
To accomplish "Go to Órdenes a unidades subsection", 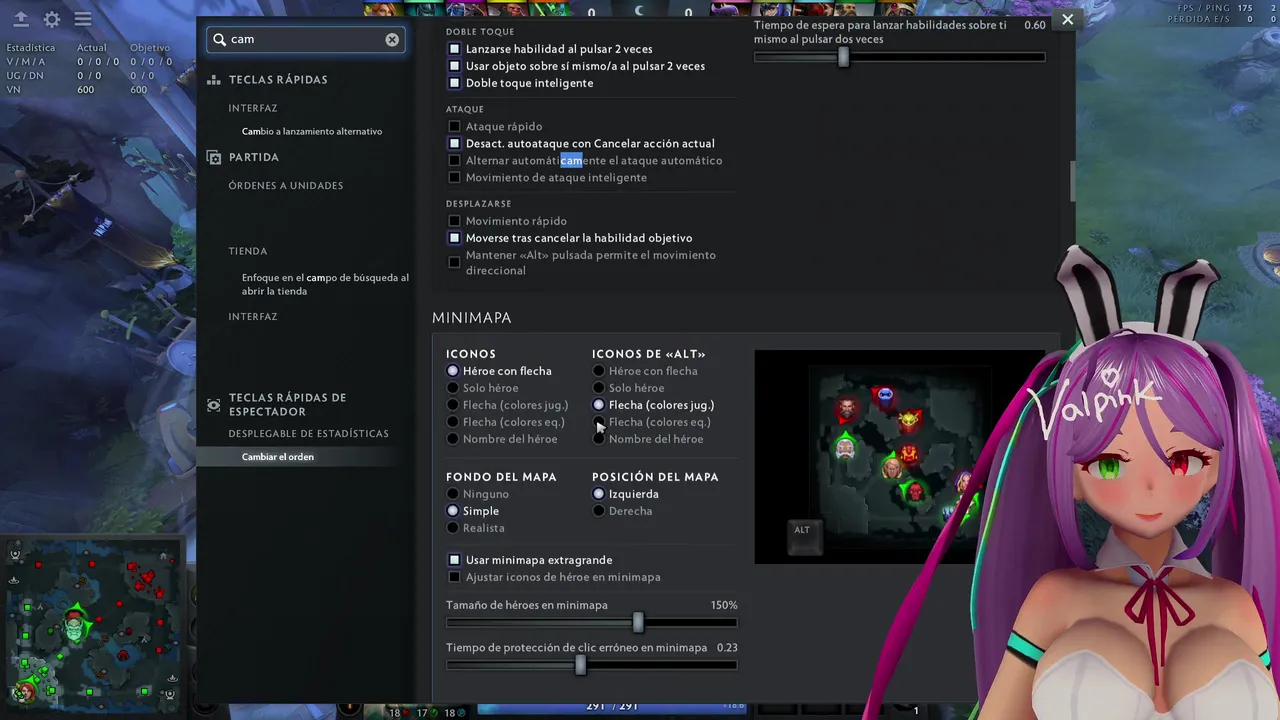I will [x=286, y=186].
